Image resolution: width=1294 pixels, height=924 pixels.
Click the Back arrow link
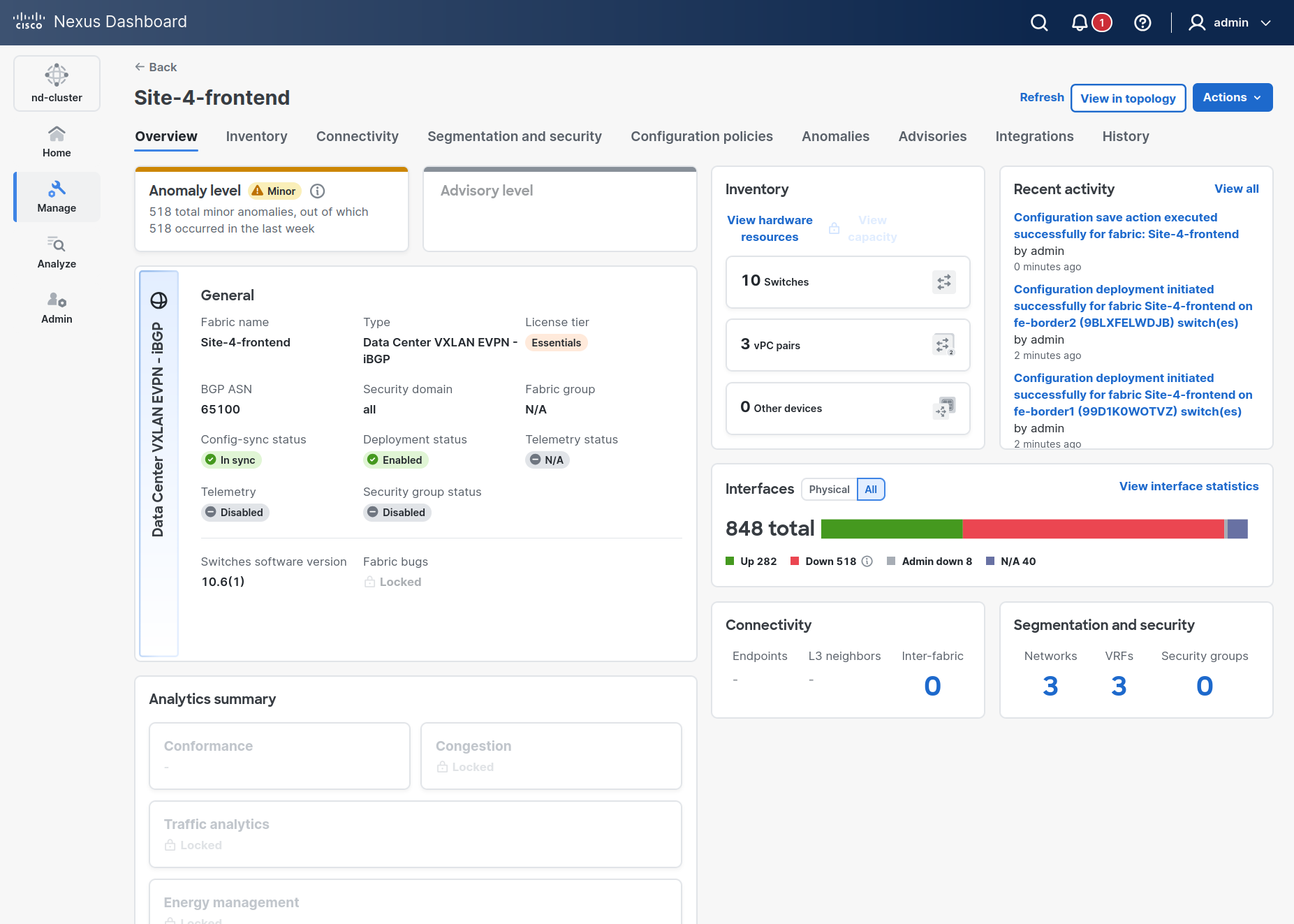click(x=156, y=67)
